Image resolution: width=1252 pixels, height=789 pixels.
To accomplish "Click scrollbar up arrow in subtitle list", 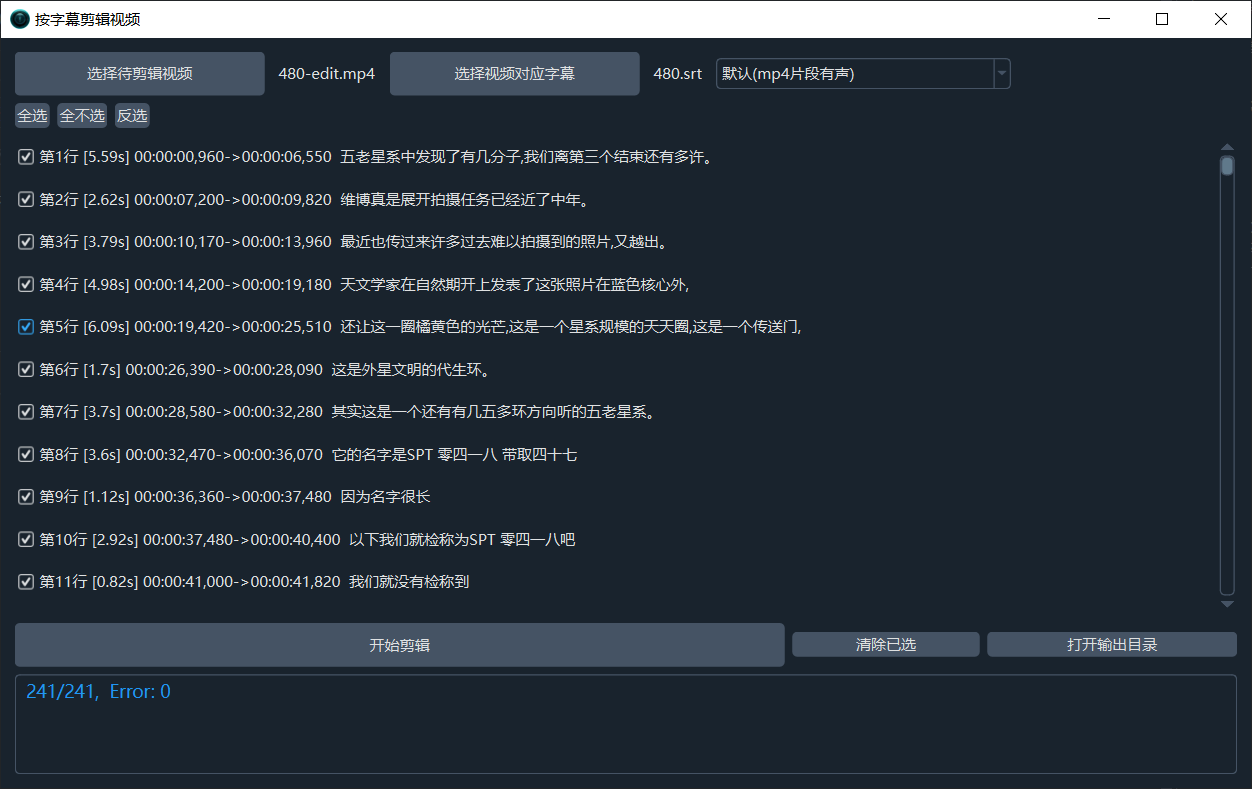I will point(1227,148).
